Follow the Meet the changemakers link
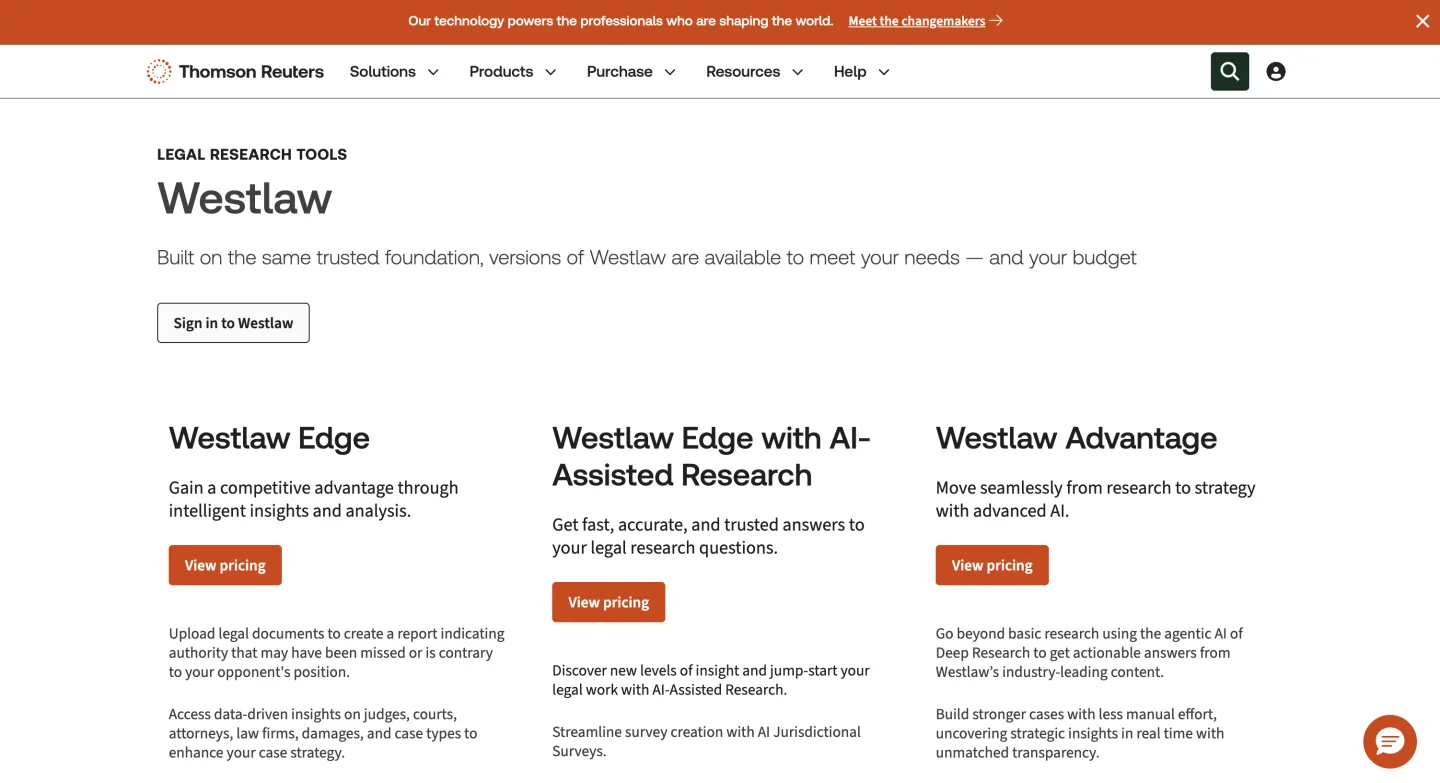Image resolution: width=1440 pixels, height=783 pixels. 917,21
